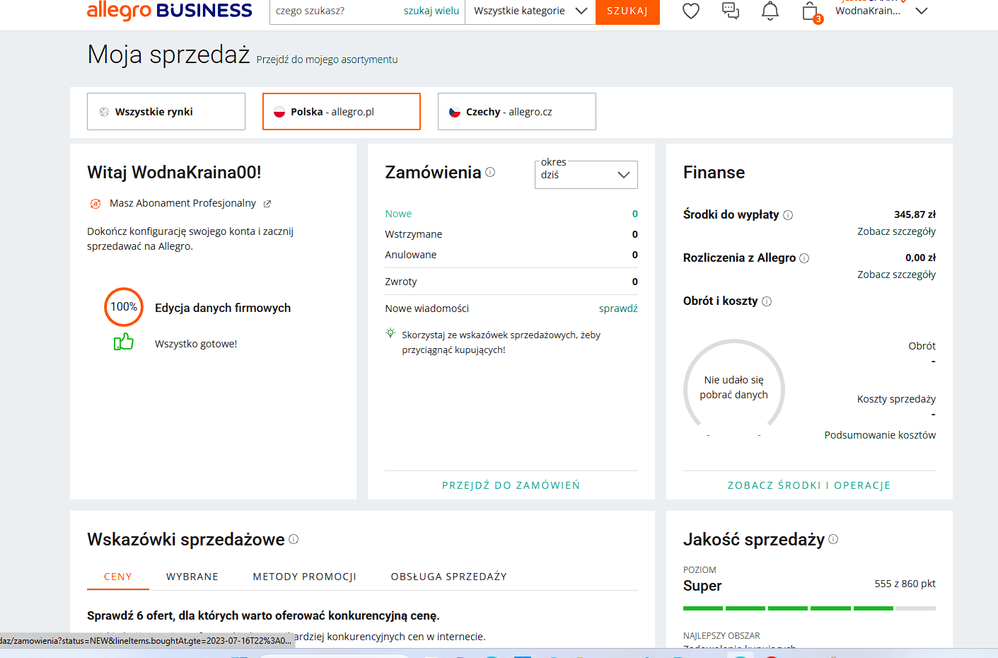The width and height of the screenshot is (998, 658).
Task: Click external link icon beside Abonament Profesjonalny
Action: pos(267,204)
